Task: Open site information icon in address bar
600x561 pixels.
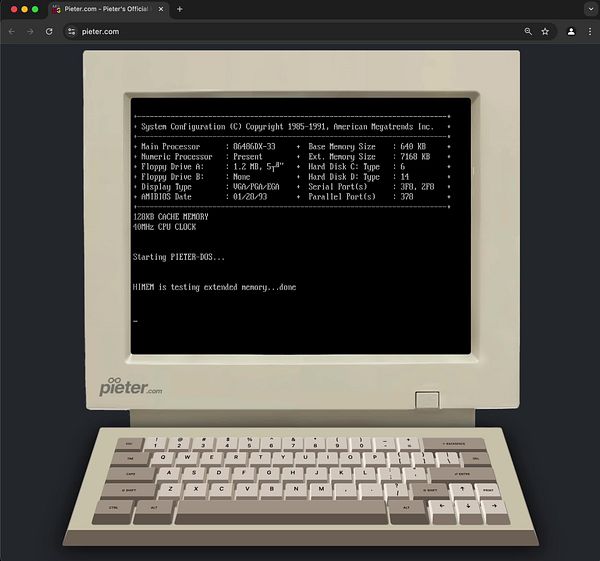Action: click(x=72, y=31)
